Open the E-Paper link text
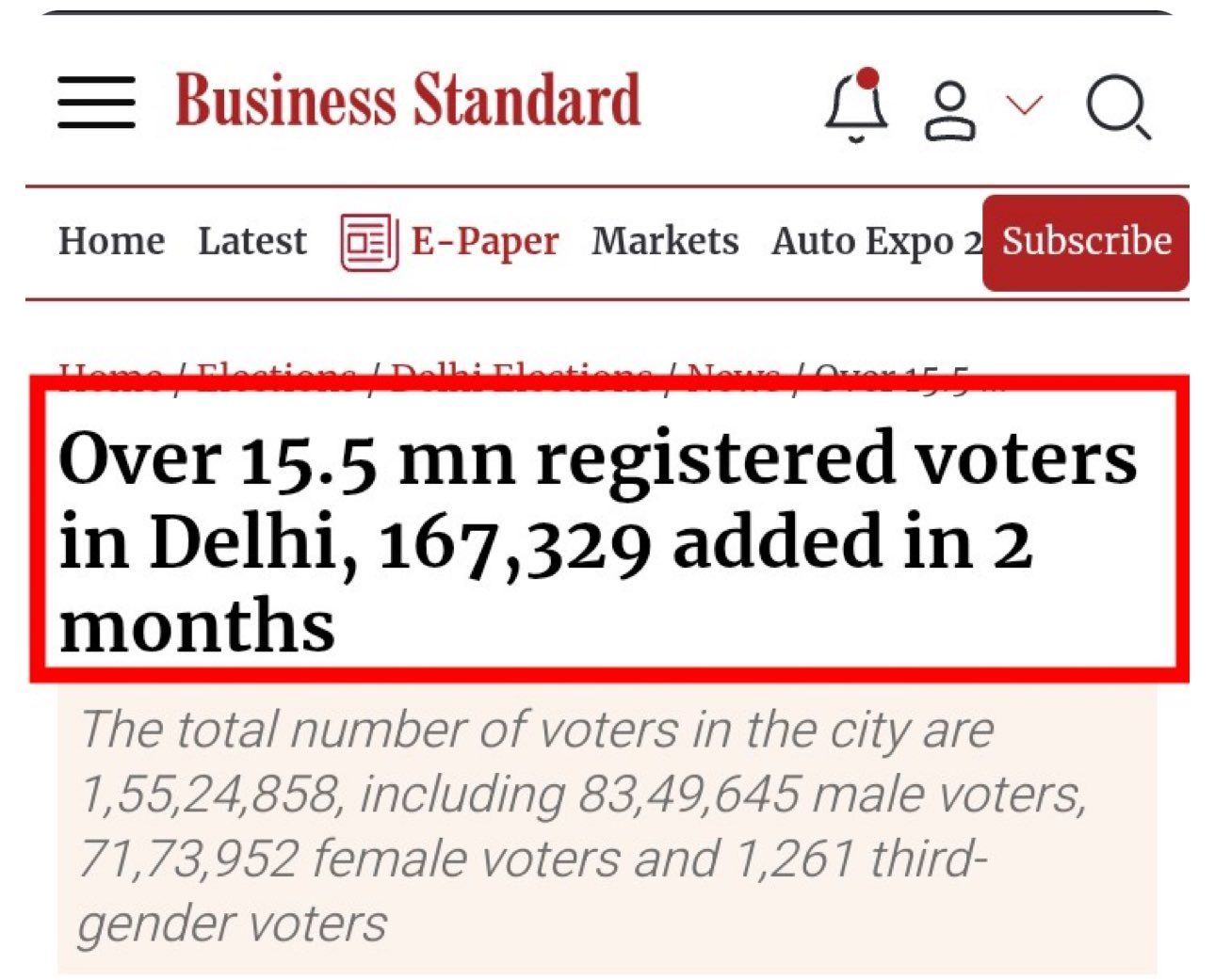This screenshot has width=1215, height=980. point(484,241)
